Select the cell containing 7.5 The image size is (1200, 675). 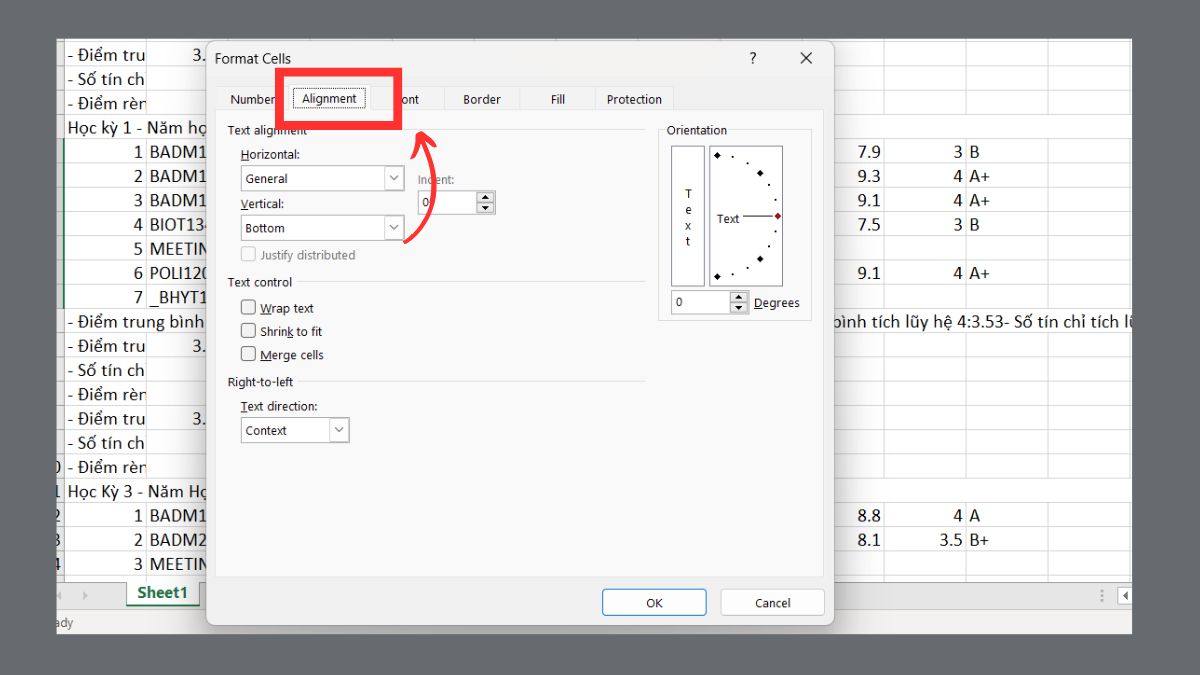(859, 224)
